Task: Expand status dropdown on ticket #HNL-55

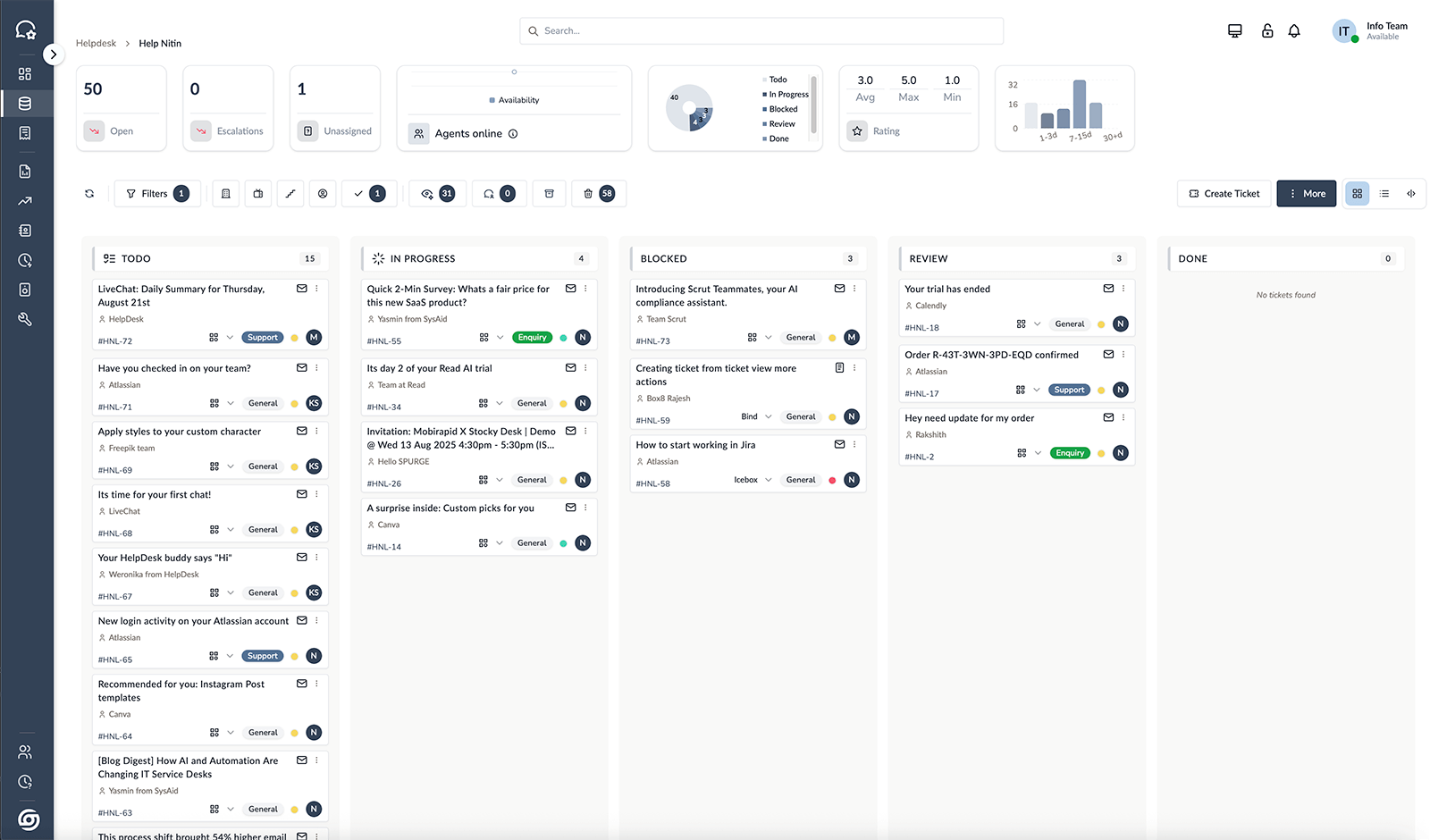Action: click(x=500, y=338)
